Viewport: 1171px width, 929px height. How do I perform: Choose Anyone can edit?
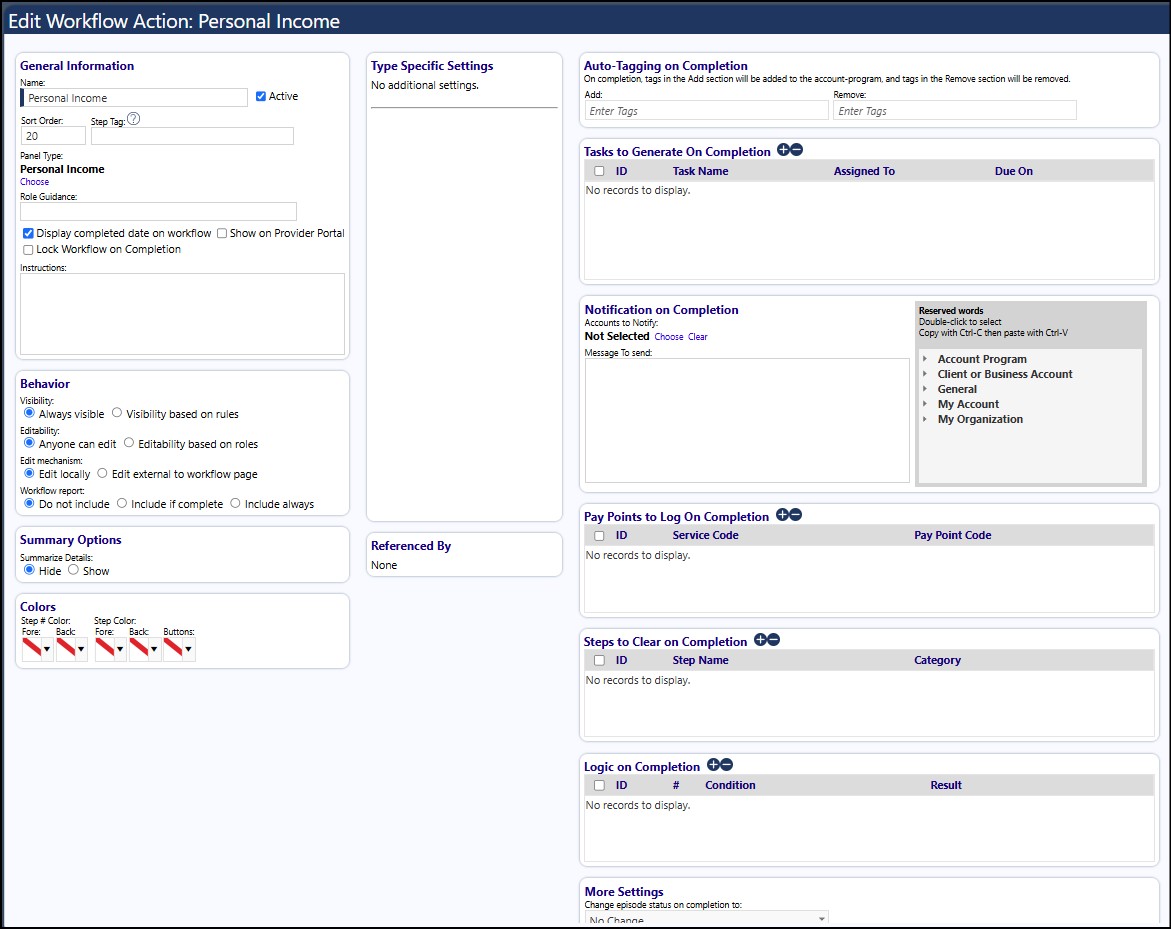pos(29,443)
